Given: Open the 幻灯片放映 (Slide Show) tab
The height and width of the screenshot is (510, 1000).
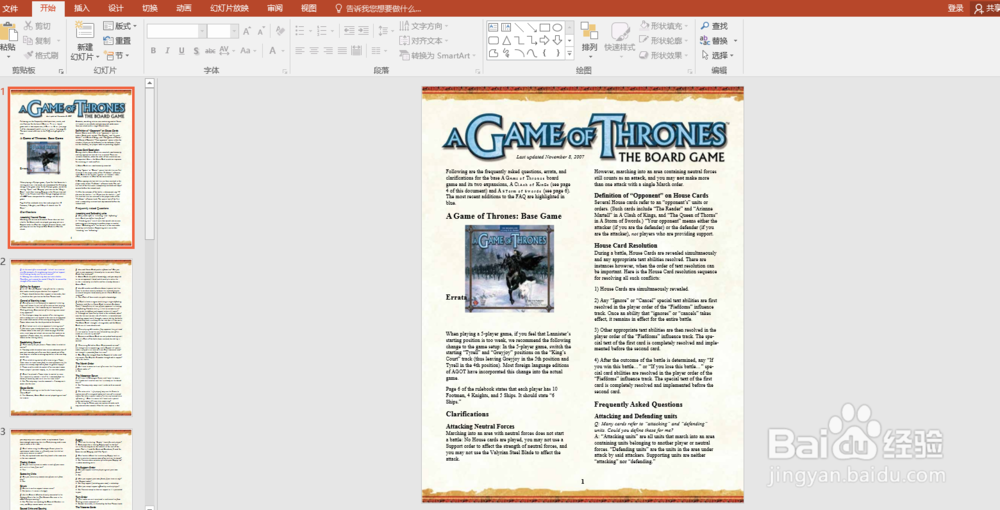Looking at the screenshot, I should click(230, 8).
